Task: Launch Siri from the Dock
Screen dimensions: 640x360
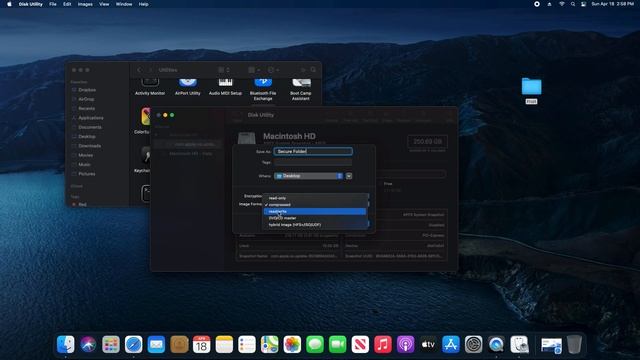Action: pyautogui.click(x=88, y=345)
